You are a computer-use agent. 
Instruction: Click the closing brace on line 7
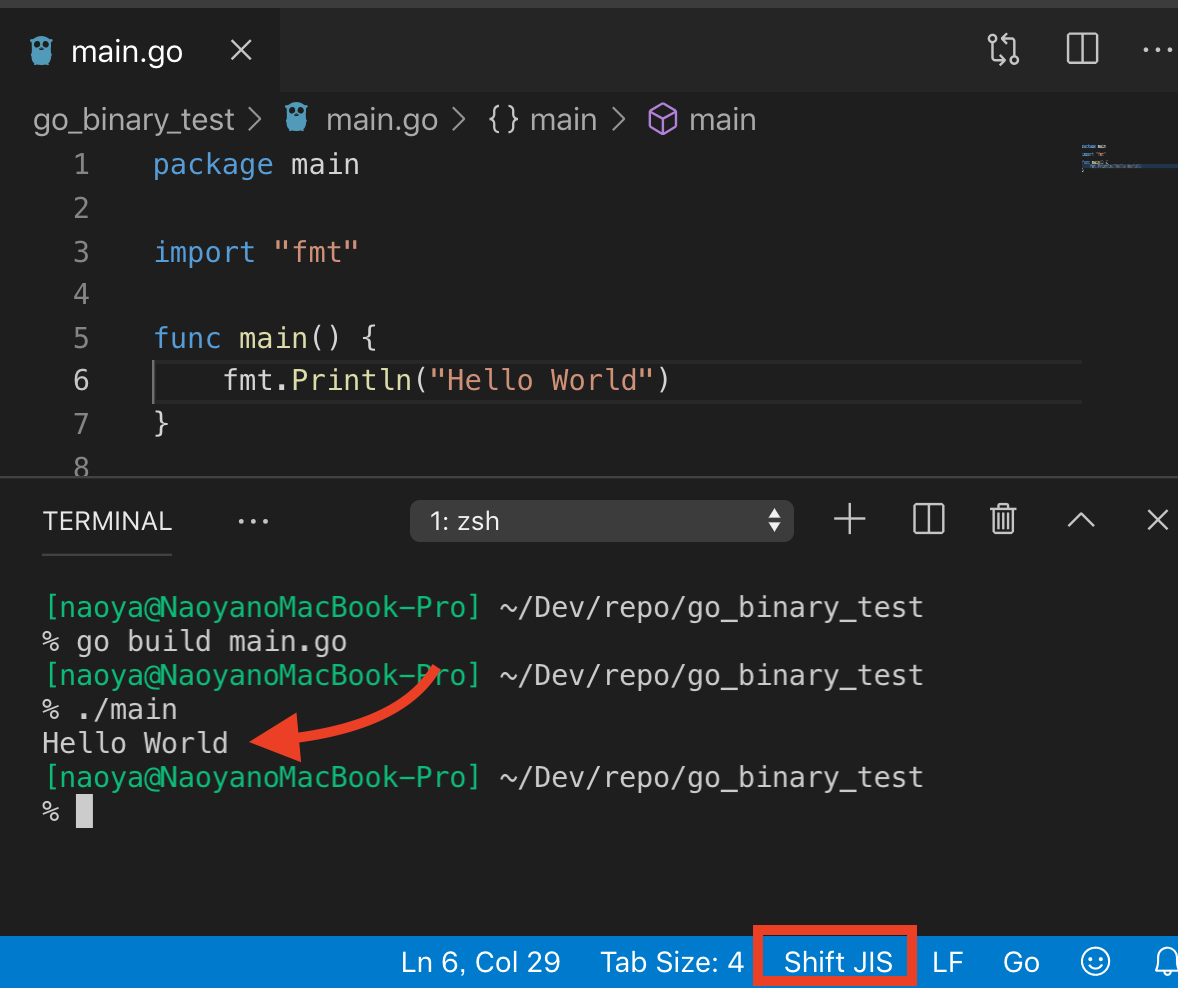tap(161, 424)
